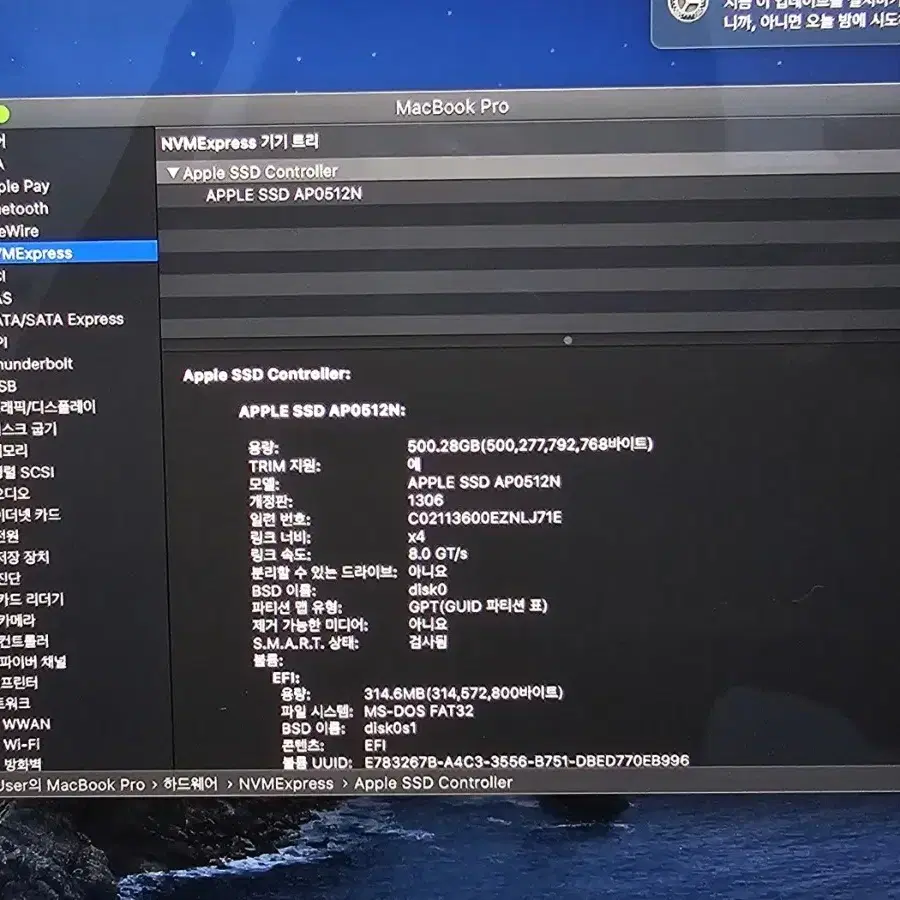Click Apple SSD Controller in the path bar

coord(433,783)
